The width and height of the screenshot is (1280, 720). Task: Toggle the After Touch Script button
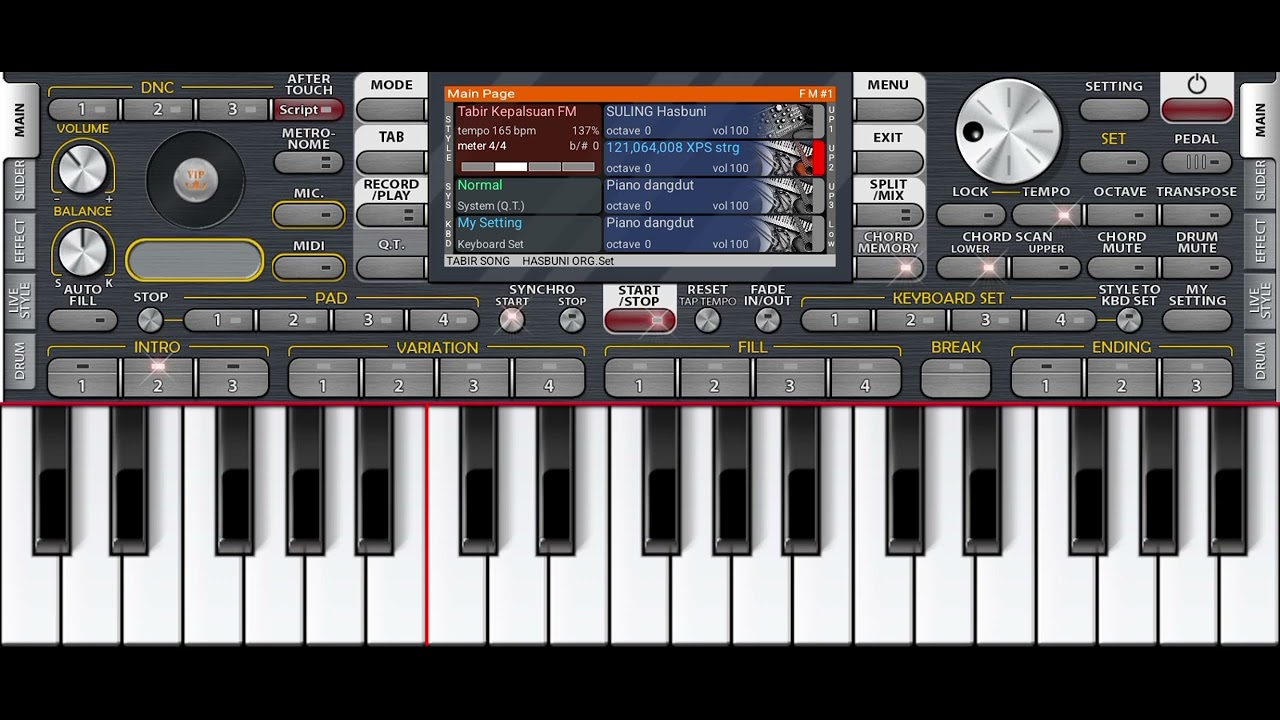pos(309,110)
